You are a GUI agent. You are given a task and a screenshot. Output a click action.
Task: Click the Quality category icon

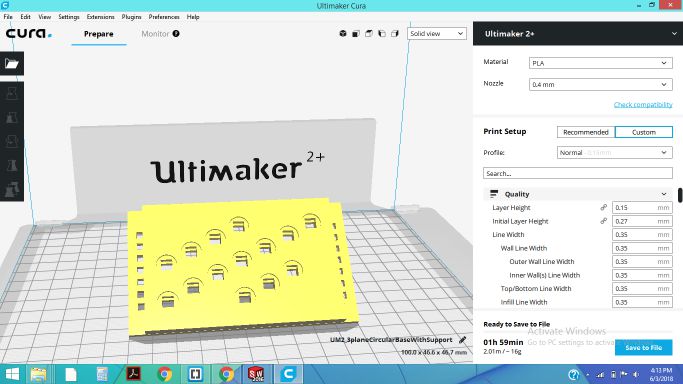494,194
